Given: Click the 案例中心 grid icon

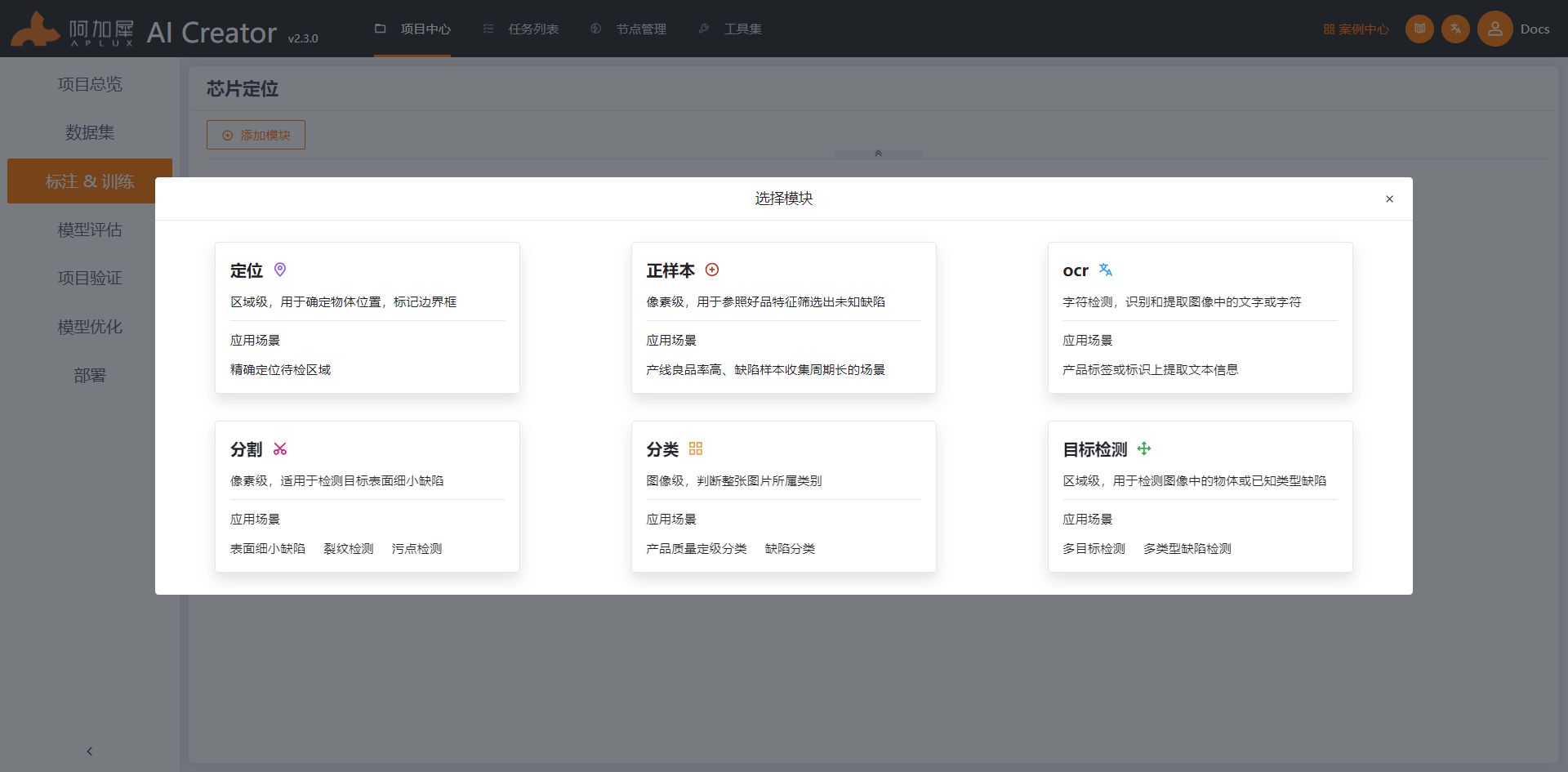Looking at the screenshot, I should [x=1329, y=29].
